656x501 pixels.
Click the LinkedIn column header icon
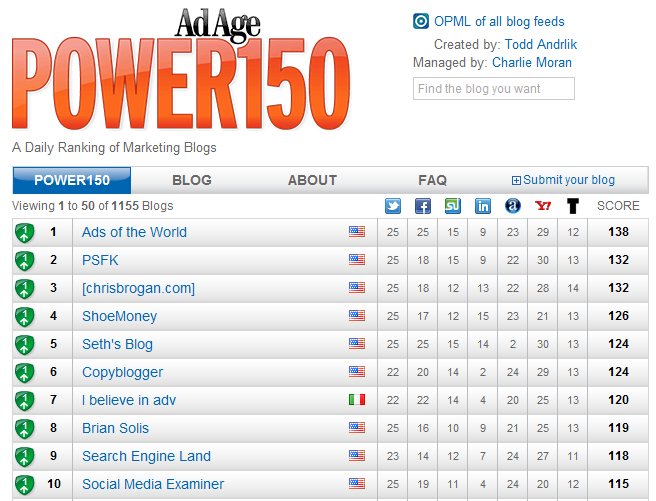click(483, 206)
